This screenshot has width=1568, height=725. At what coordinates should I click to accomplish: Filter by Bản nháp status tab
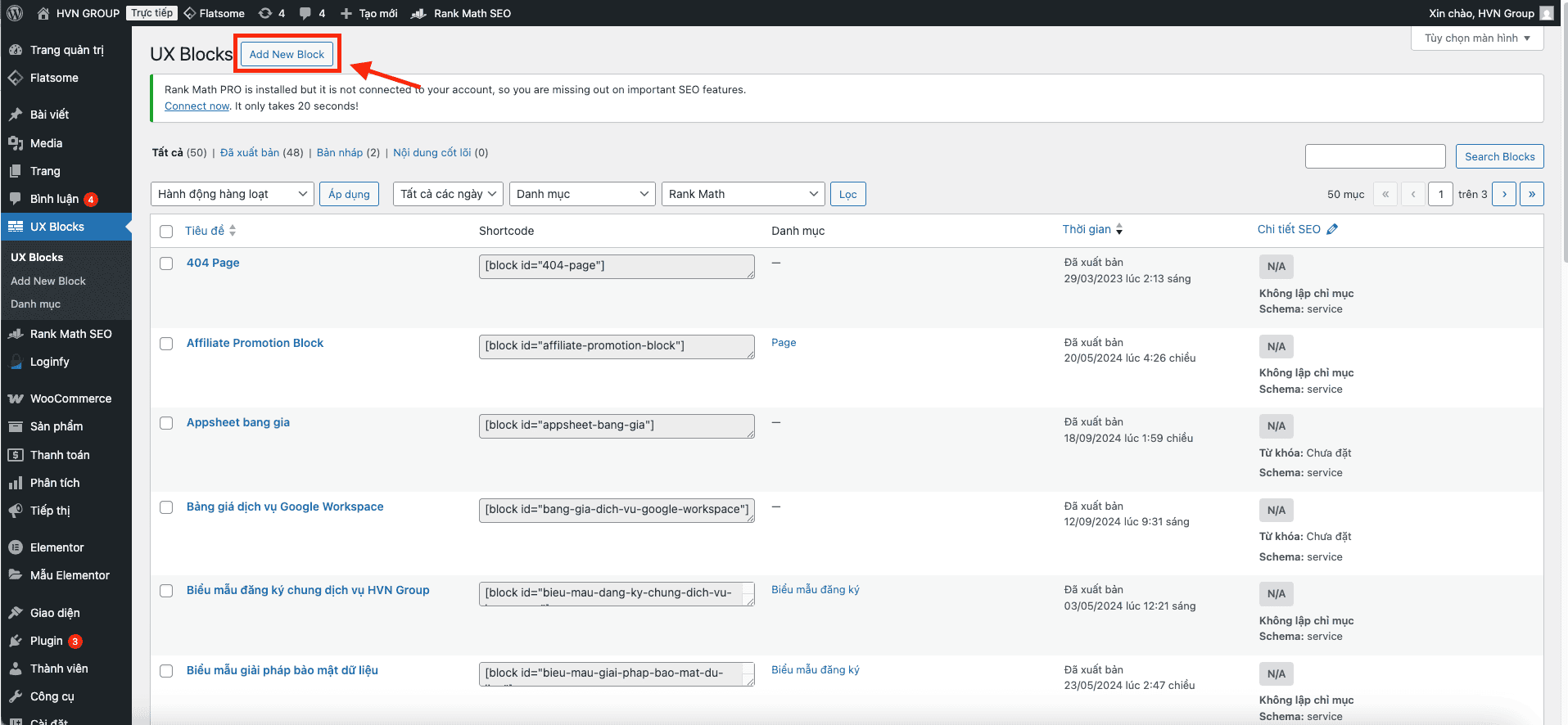[339, 153]
